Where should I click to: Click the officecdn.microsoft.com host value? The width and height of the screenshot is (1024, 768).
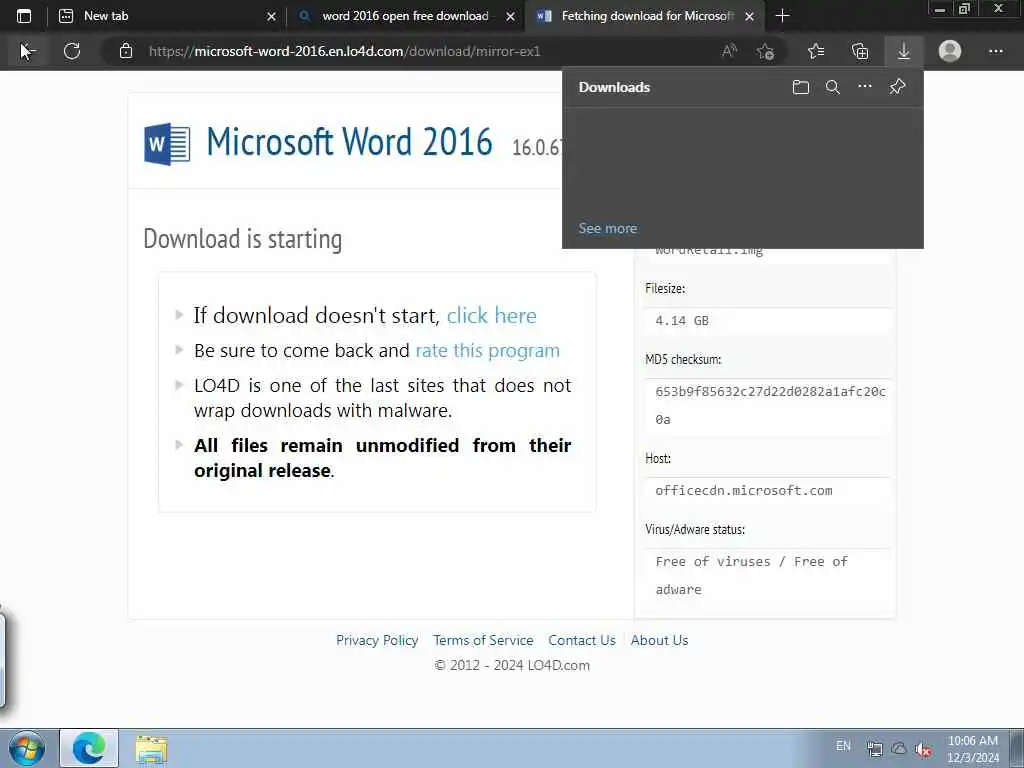point(744,490)
